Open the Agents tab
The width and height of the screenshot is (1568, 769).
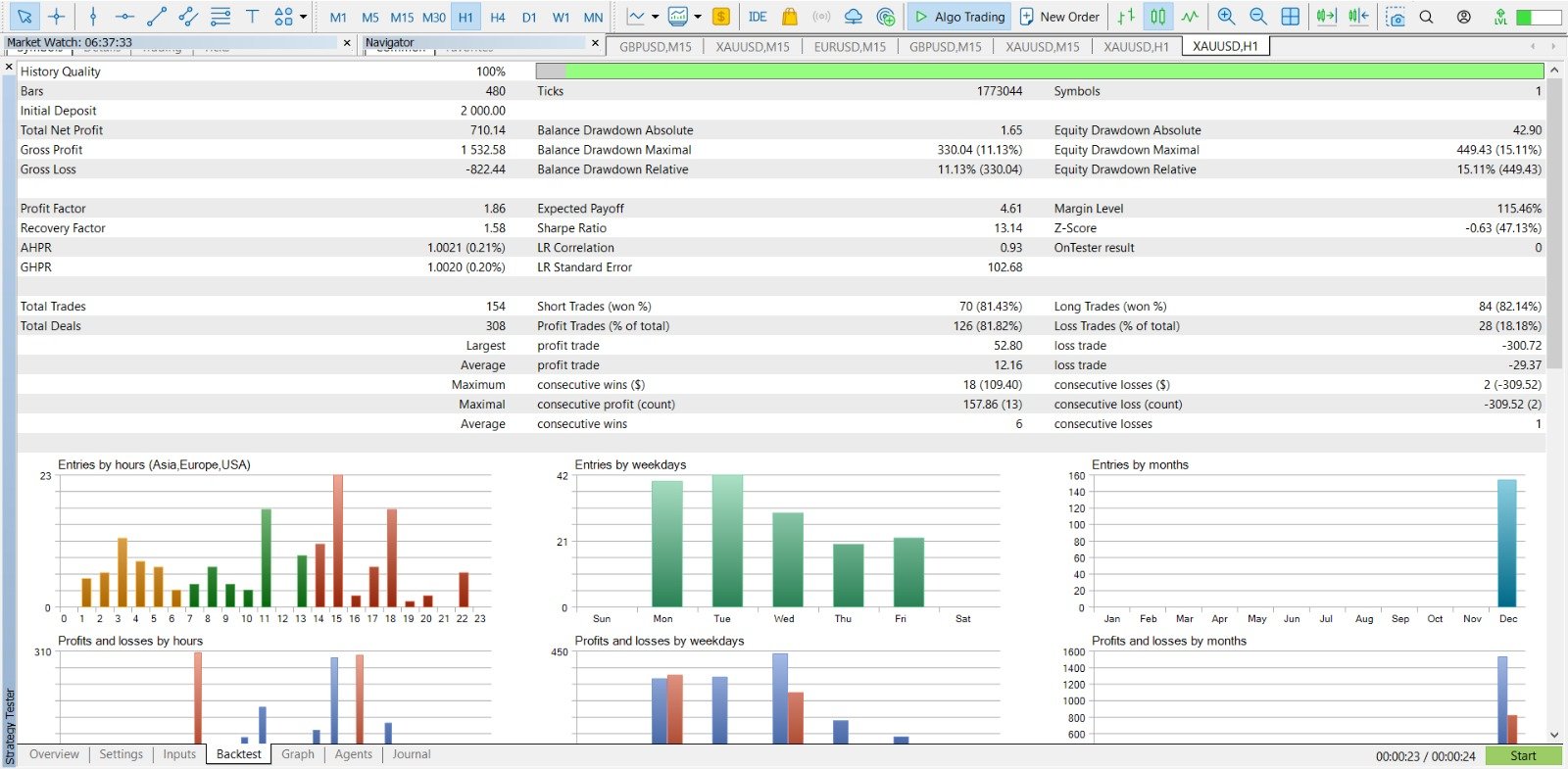pos(353,754)
